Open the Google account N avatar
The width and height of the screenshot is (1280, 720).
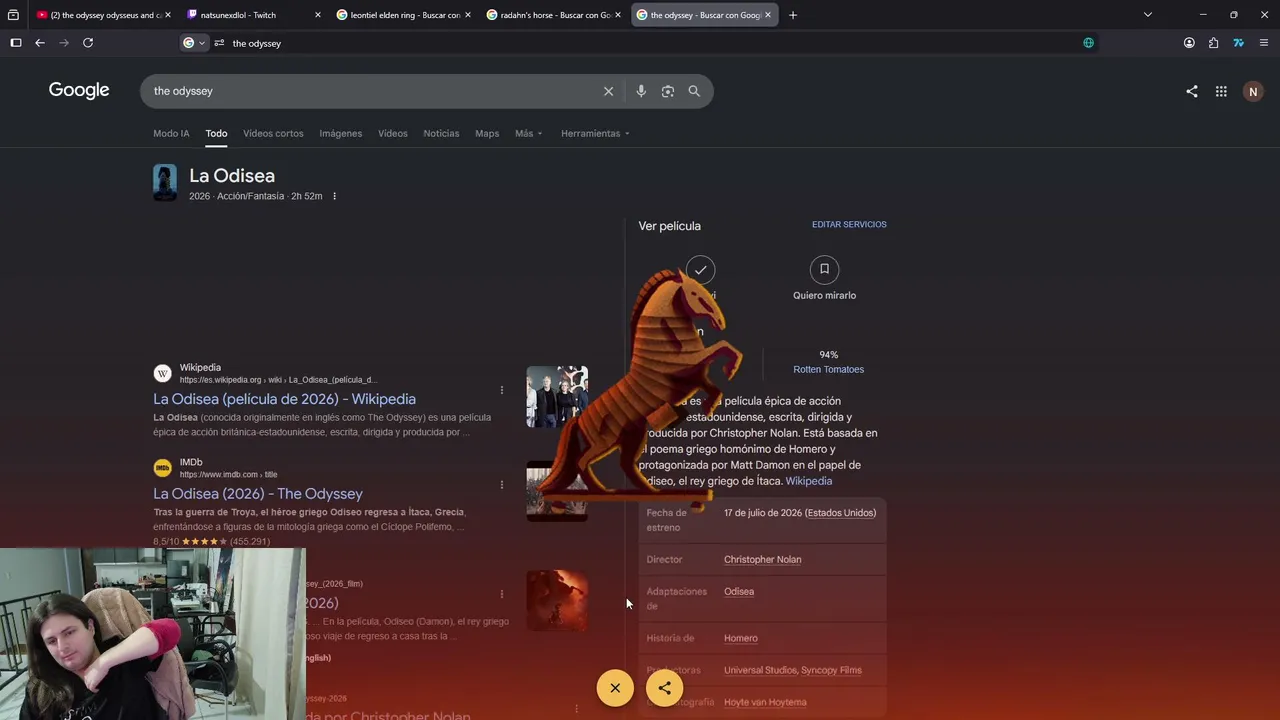coord(1253,91)
